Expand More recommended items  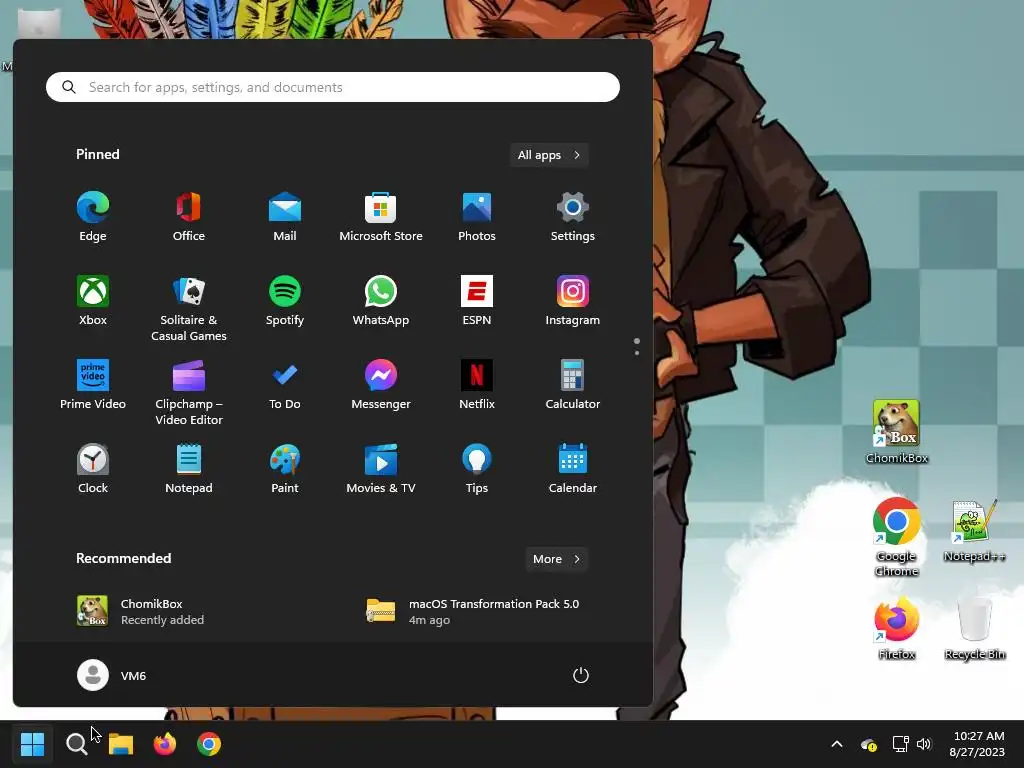pyautogui.click(x=556, y=559)
